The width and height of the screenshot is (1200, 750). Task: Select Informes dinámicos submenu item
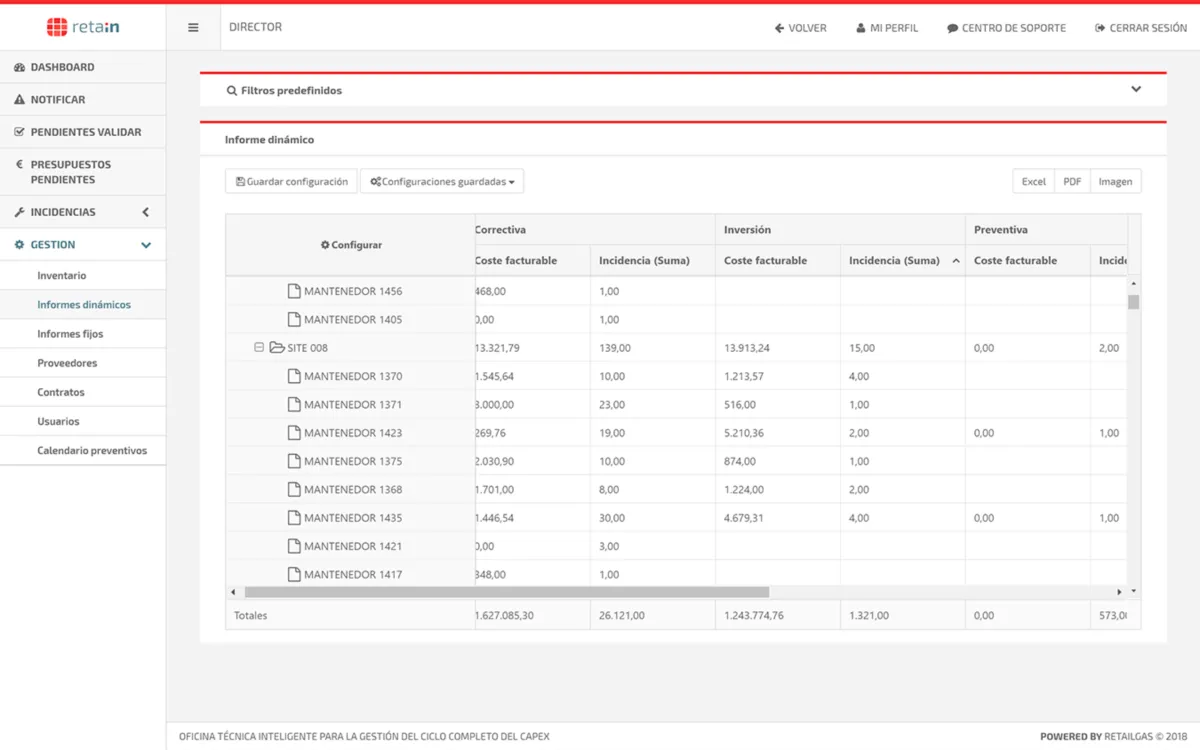coord(84,305)
